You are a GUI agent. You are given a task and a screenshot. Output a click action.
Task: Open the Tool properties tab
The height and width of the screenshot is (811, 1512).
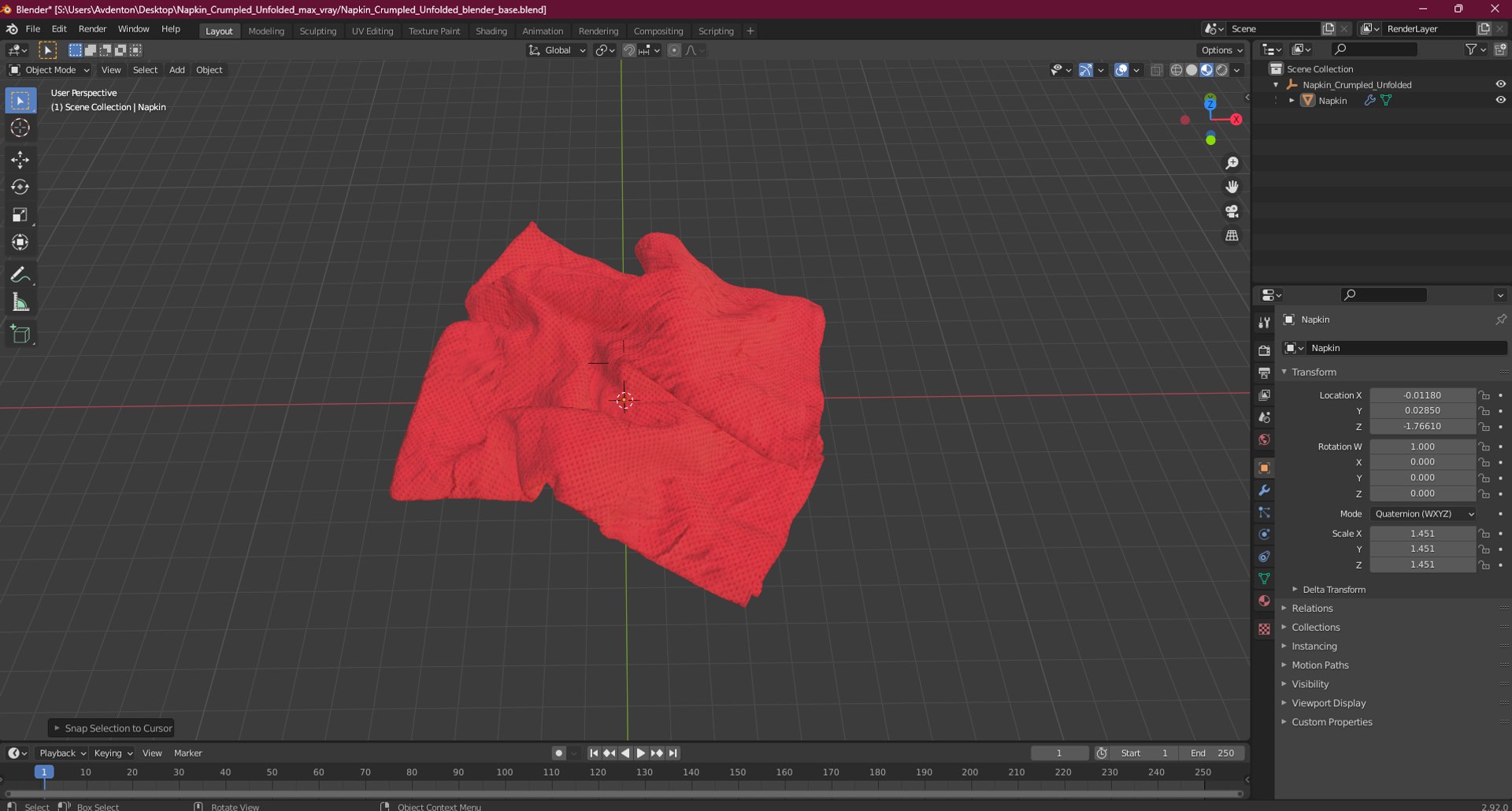point(1264,323)
